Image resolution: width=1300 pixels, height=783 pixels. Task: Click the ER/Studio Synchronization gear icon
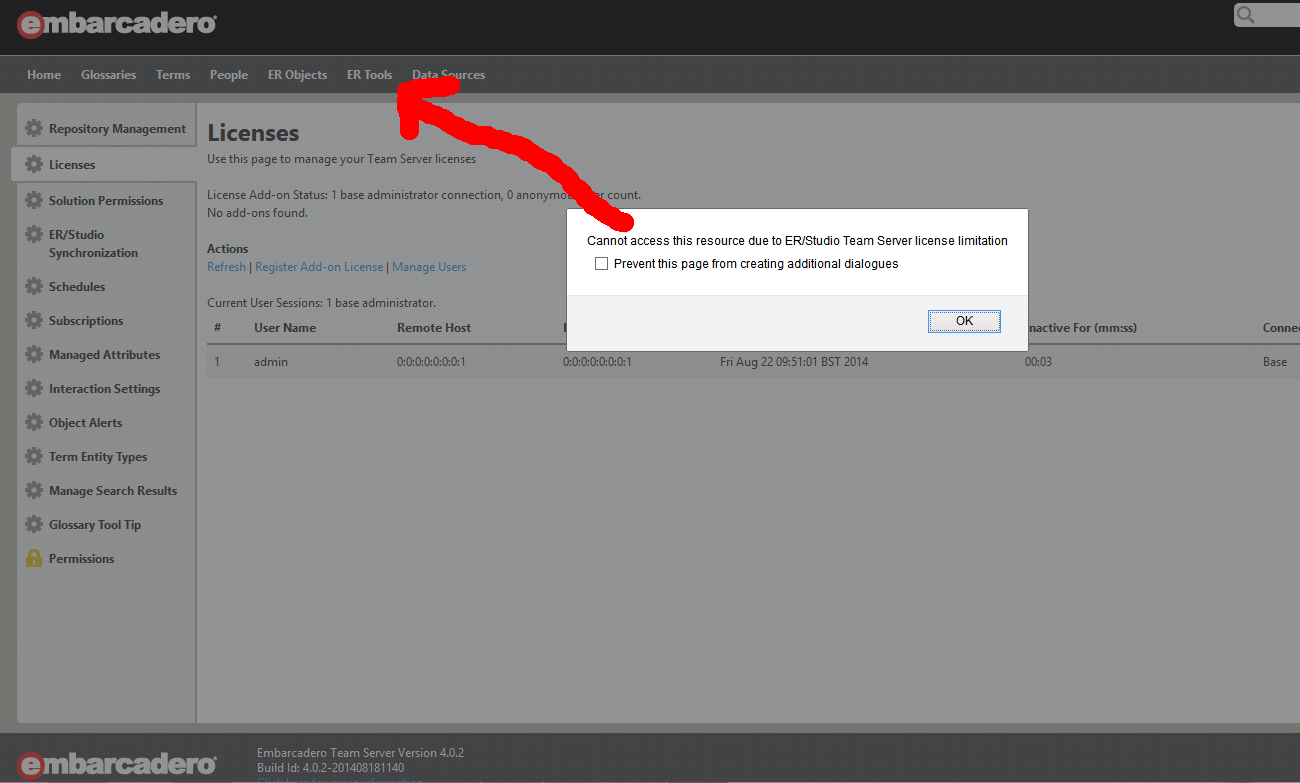34,235
